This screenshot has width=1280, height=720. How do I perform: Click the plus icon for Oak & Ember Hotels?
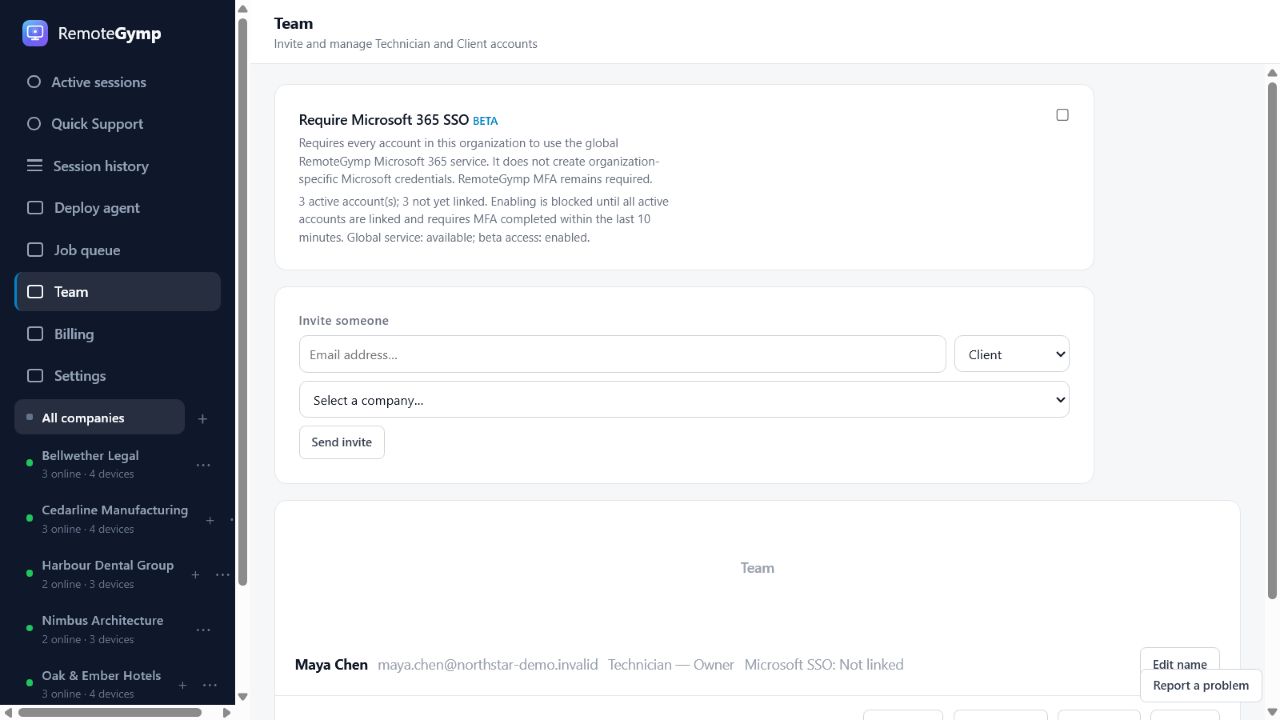pos(182,685)
